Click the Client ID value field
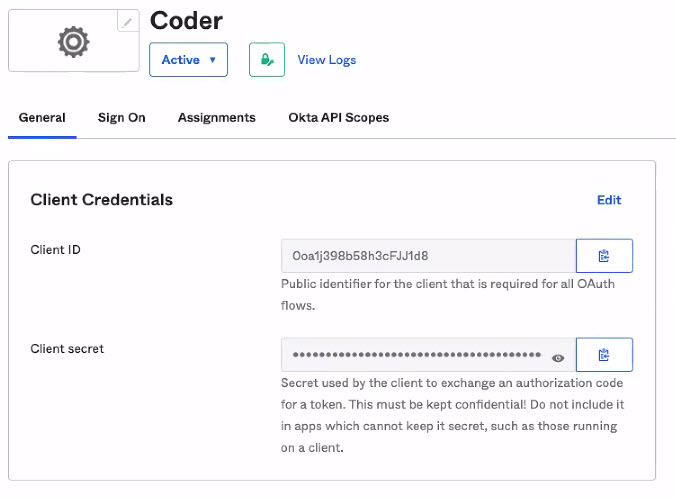 [429, 256]
